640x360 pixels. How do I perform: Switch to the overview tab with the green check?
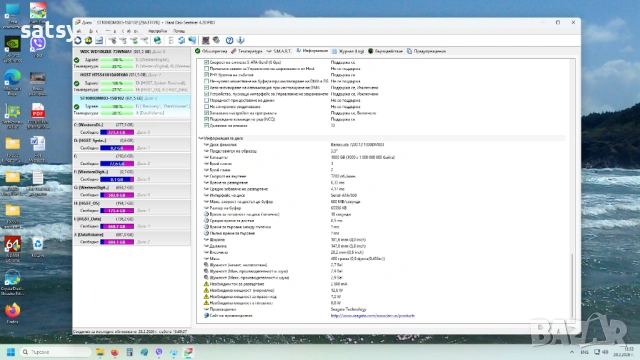pyautogui.click(x=211, y=51)
